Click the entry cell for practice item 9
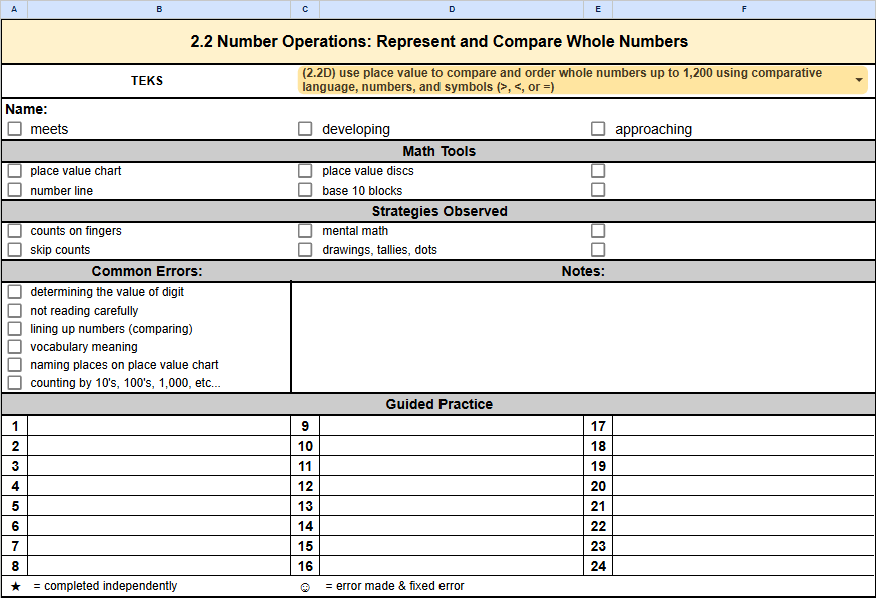 [x=451, y=426]
